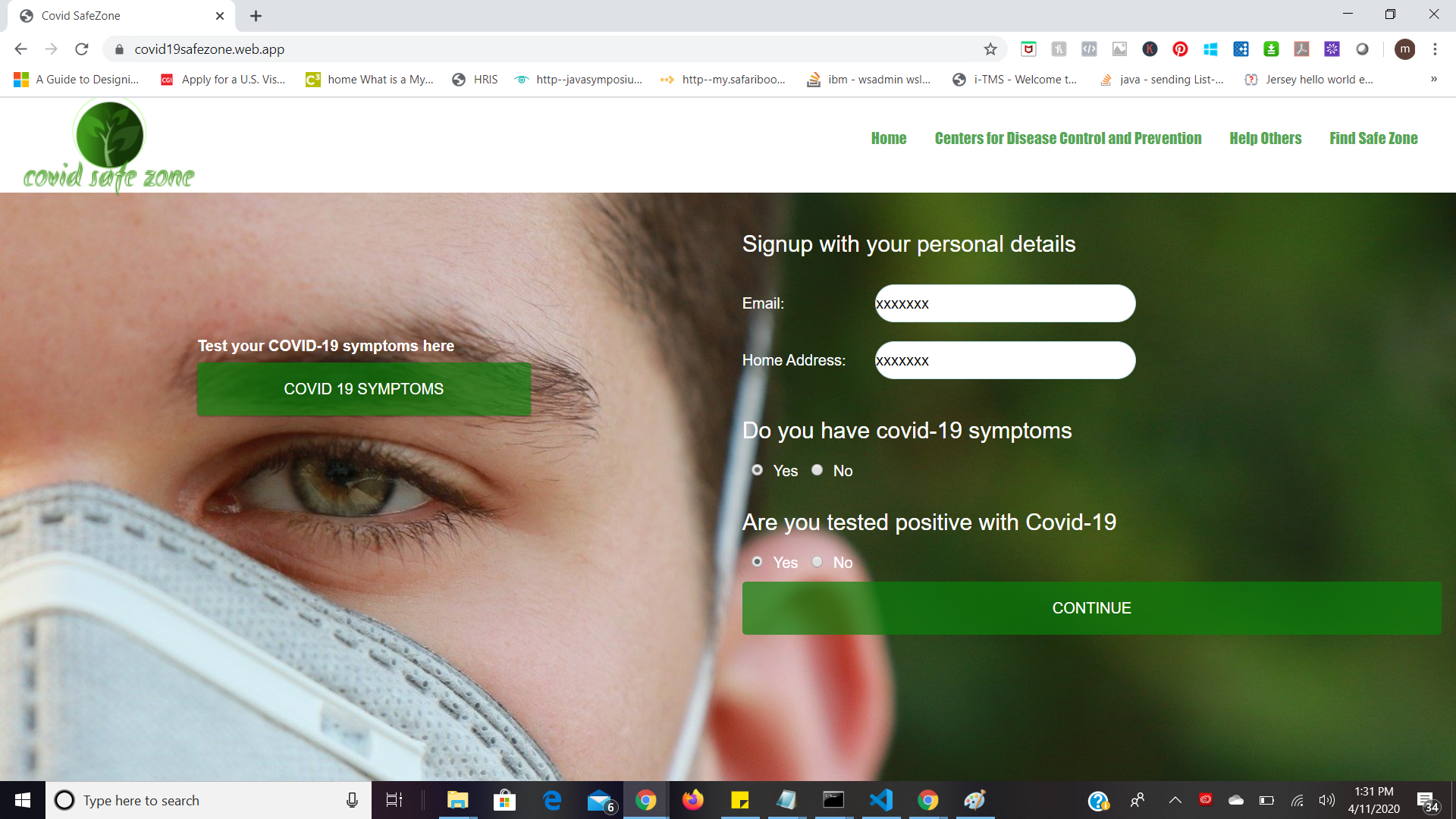
Task: Open the Pinterest extension icon
Action: [1180, 49]
